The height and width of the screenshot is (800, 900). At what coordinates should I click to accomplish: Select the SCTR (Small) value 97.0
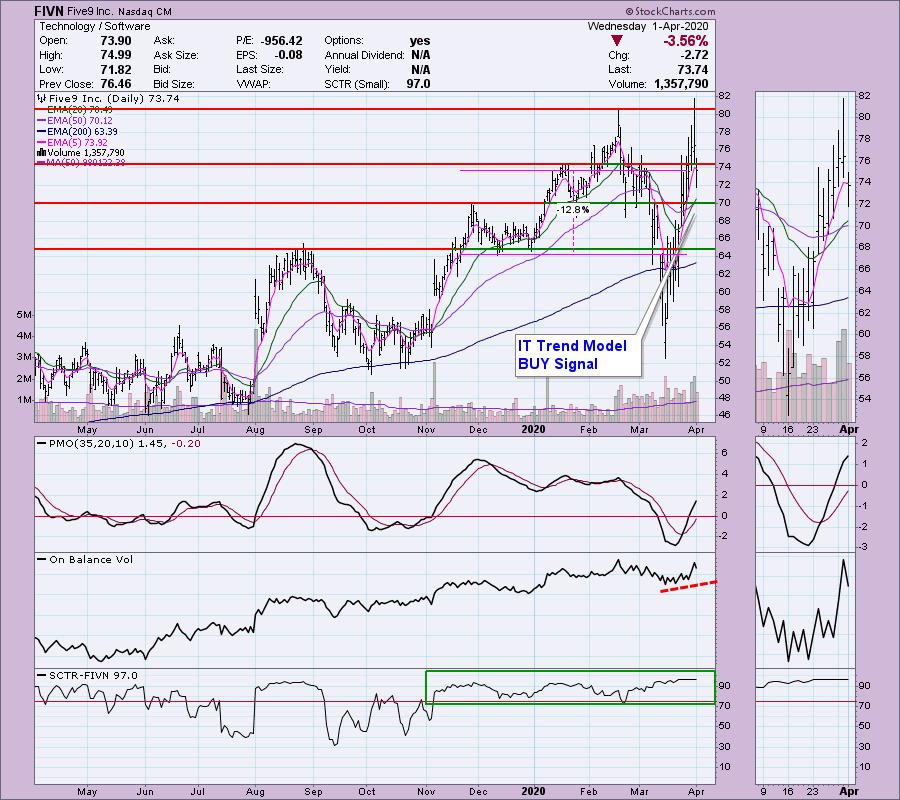click(418, 84)
